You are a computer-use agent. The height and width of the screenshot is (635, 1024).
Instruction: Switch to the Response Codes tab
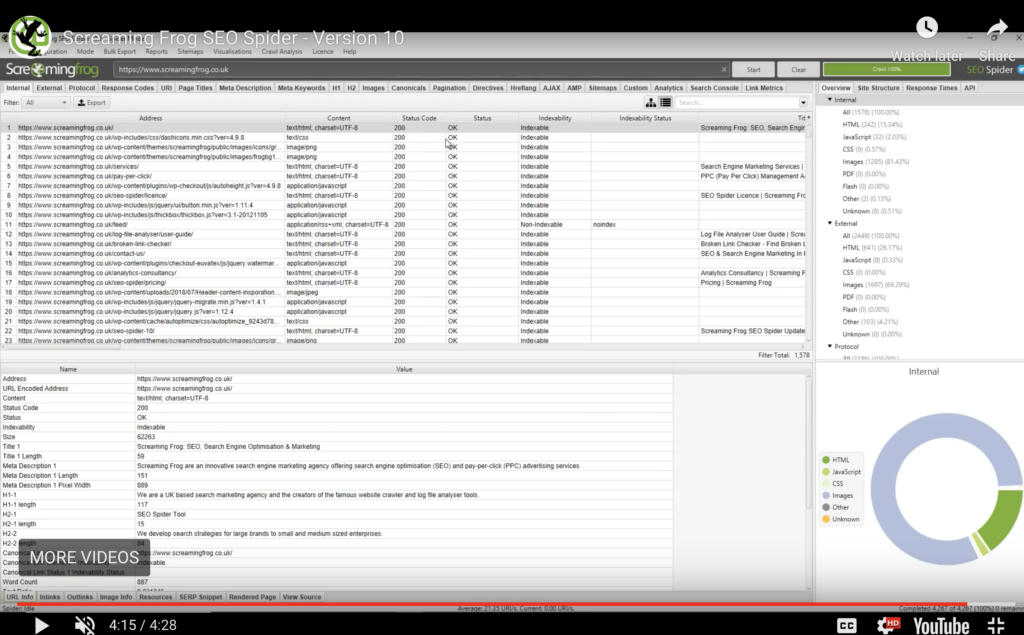[x=127, y=88]
